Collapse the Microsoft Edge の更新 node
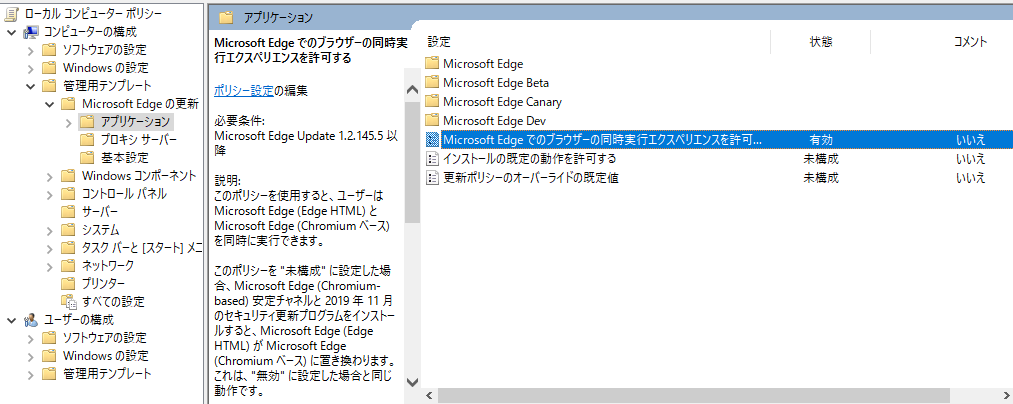The height and width of the screenshot is (404, 1013). (x=49, y=103)
